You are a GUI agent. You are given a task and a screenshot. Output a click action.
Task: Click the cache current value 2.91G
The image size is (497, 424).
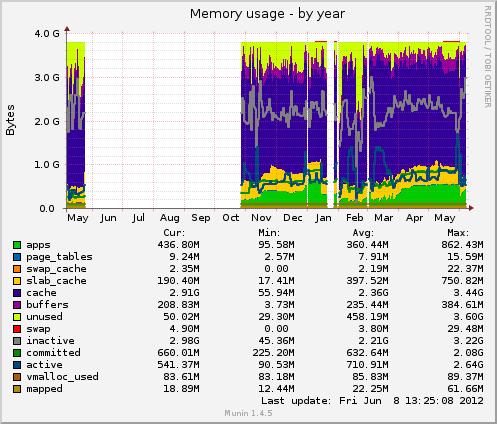click(x=185, y=293)
